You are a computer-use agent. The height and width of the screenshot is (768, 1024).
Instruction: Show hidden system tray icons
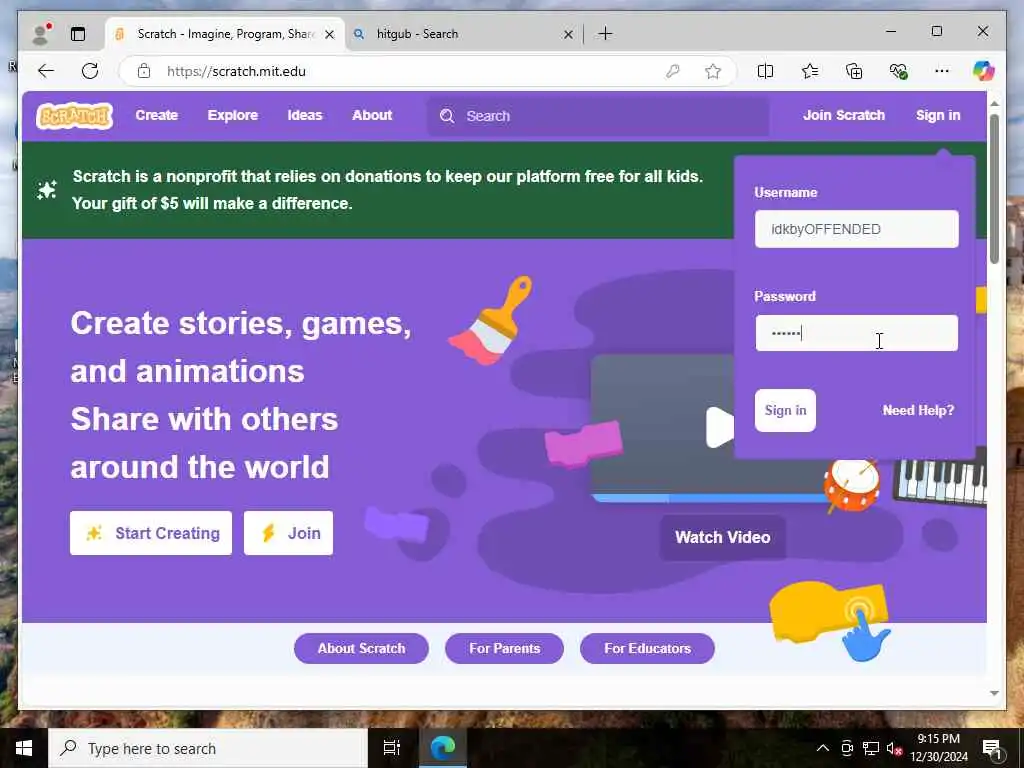(823, 748)
